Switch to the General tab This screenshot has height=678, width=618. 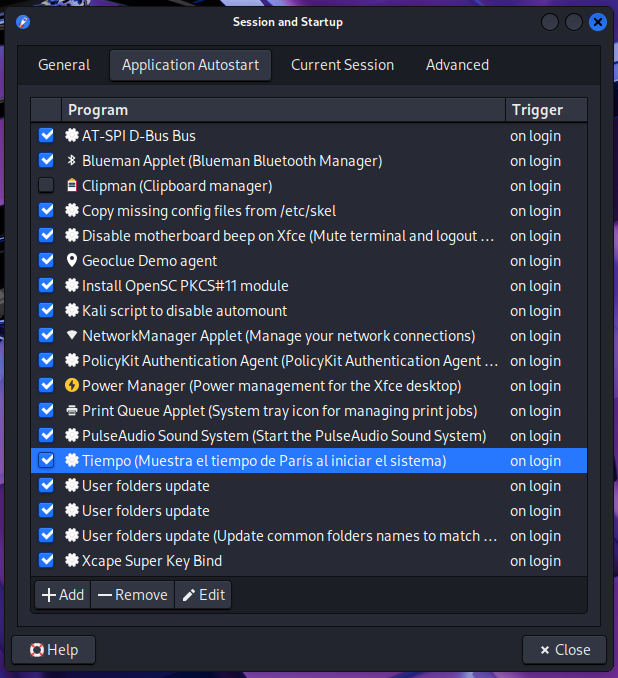tap(64, 65)
